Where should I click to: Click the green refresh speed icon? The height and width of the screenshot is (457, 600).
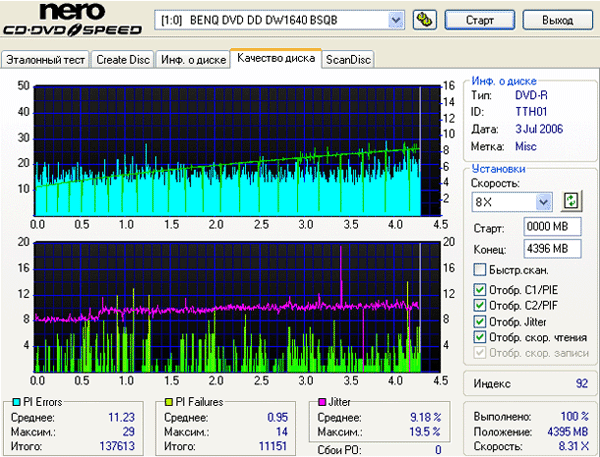click(x=572, y=201)
